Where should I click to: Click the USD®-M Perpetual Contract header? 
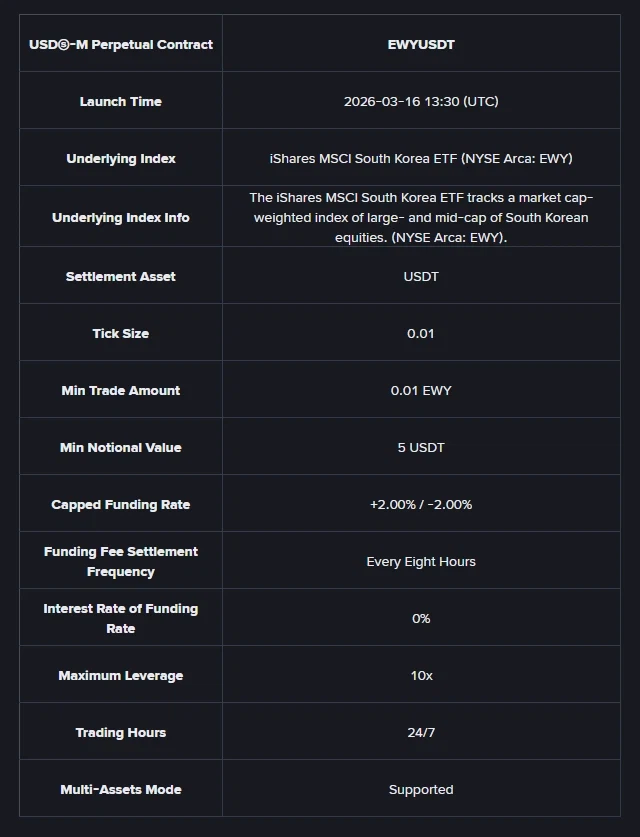(x=121, y=44)
